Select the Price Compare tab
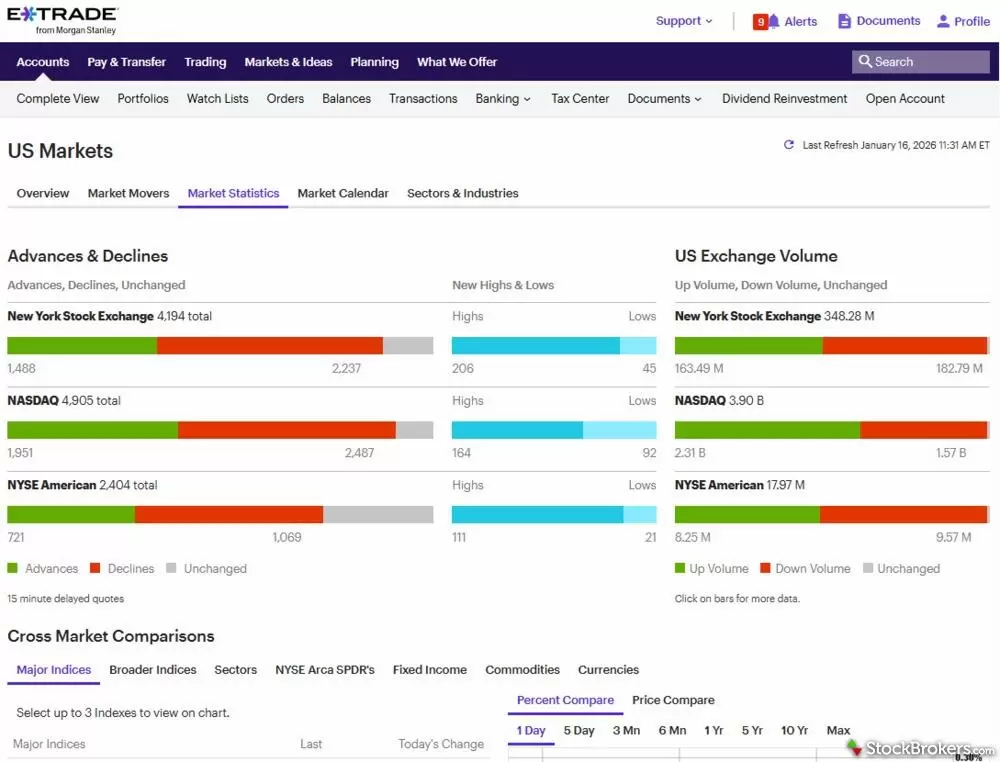This screenshot has width=1000, height=762. click(x=673, y=700)
